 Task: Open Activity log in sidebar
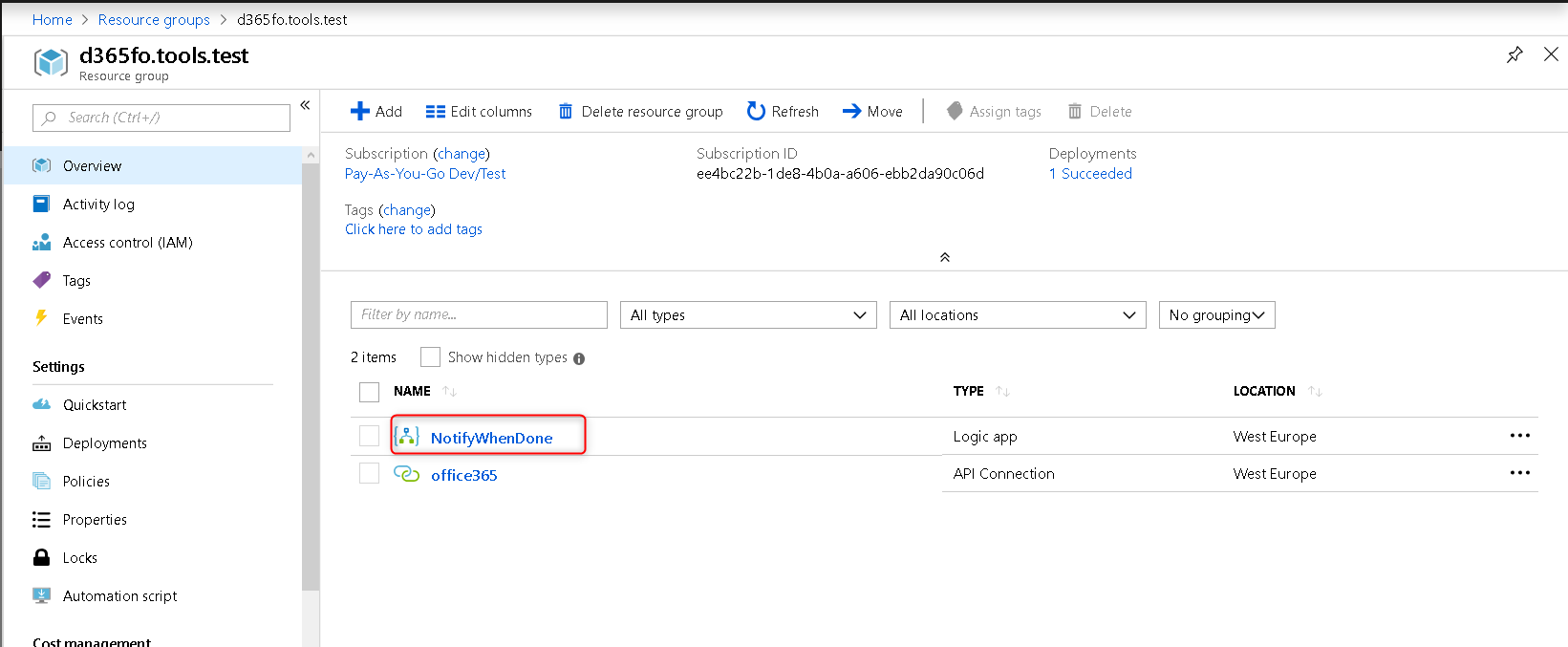(x=98, y=205)
